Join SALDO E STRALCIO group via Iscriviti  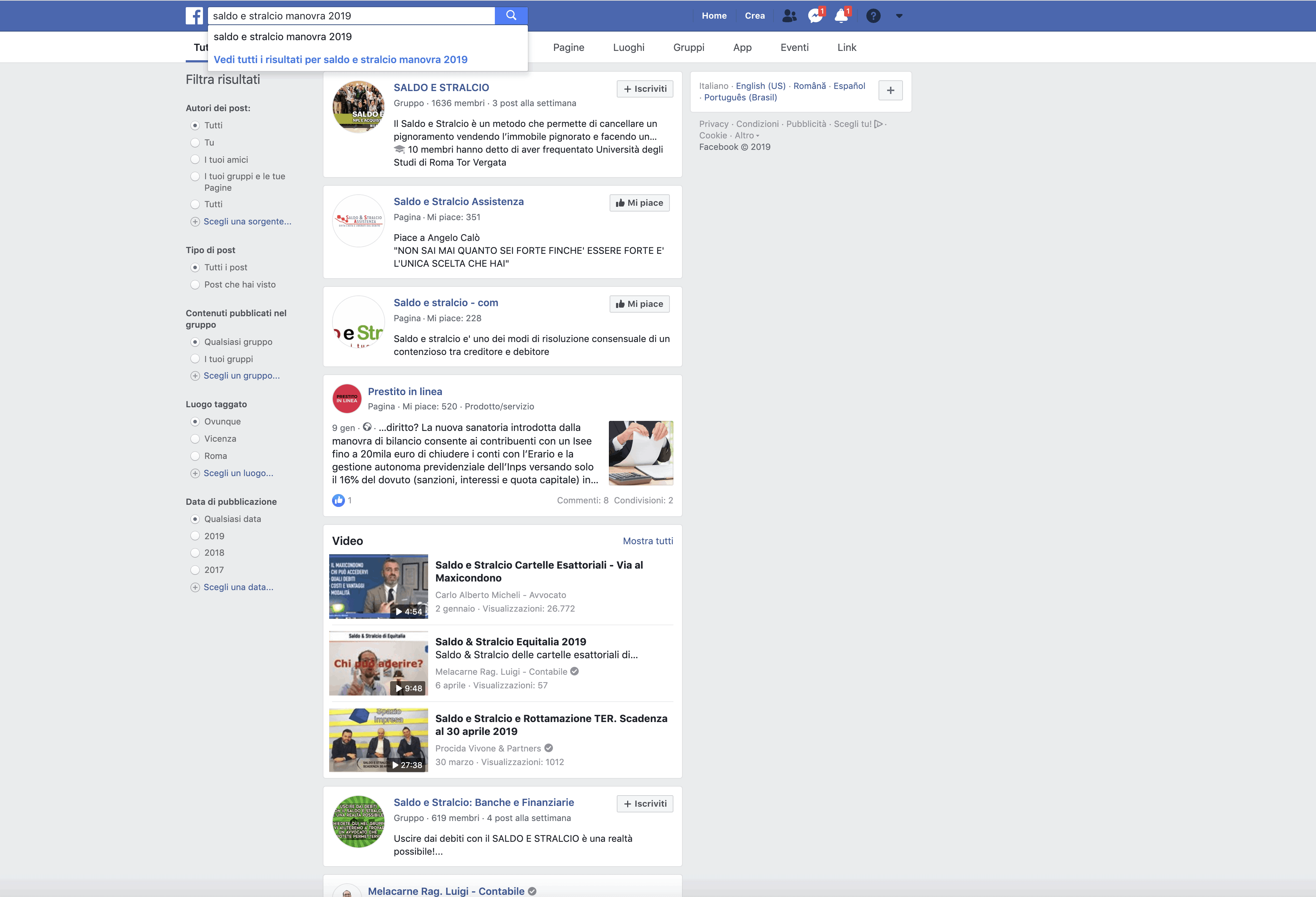click(x=645, y=89)
